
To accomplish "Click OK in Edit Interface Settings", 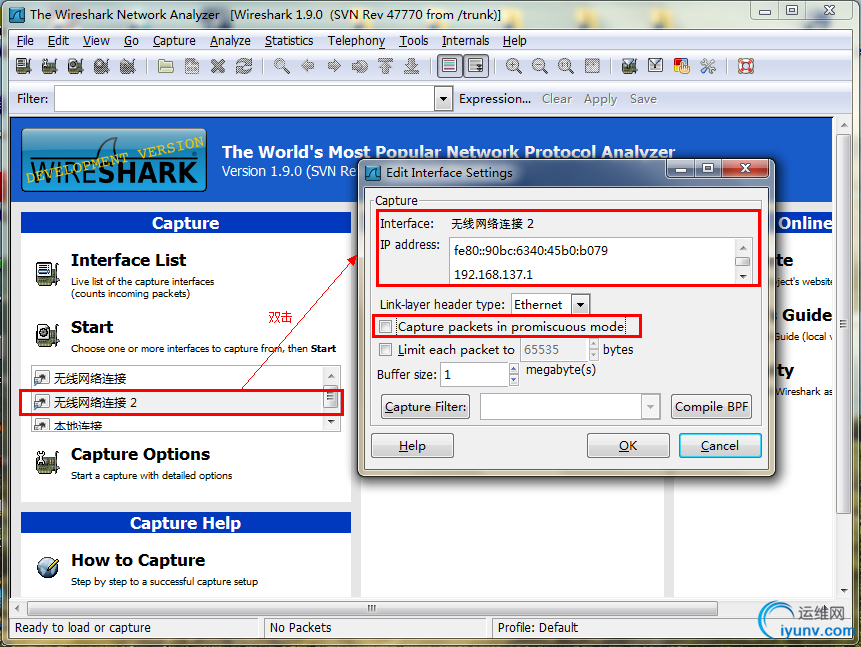I will coord(628,445).
